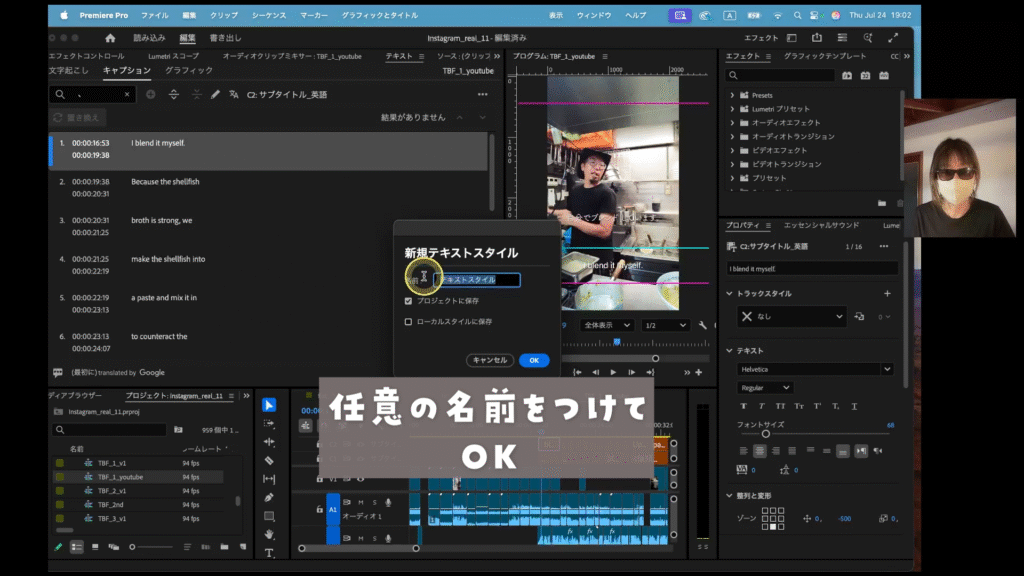This screenshot has height=576, width=1024.
Task: Select the Ripple Edit tool
Action: point(268,442)
